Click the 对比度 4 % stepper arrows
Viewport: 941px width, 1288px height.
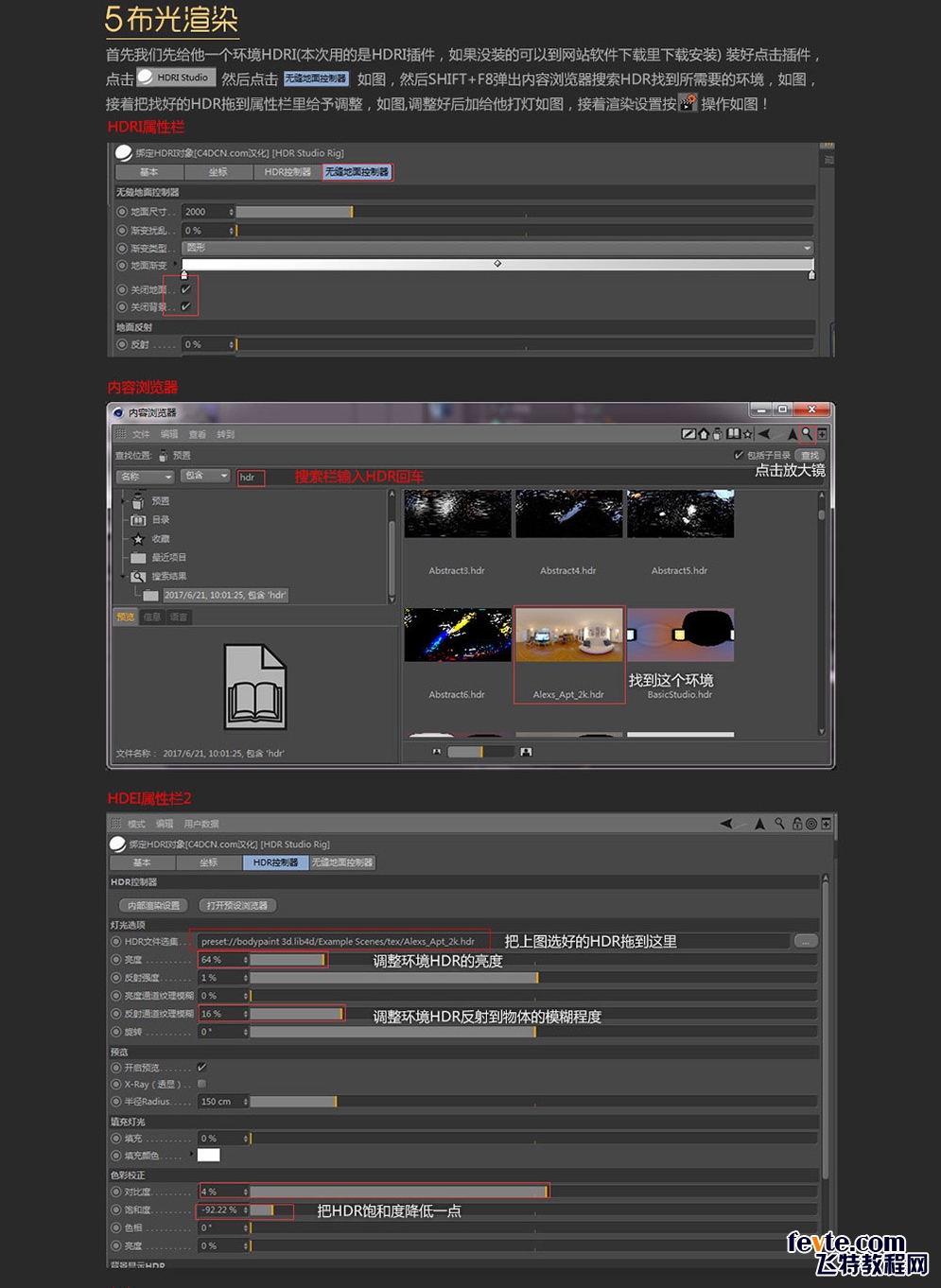click(x=246, y=1192)
